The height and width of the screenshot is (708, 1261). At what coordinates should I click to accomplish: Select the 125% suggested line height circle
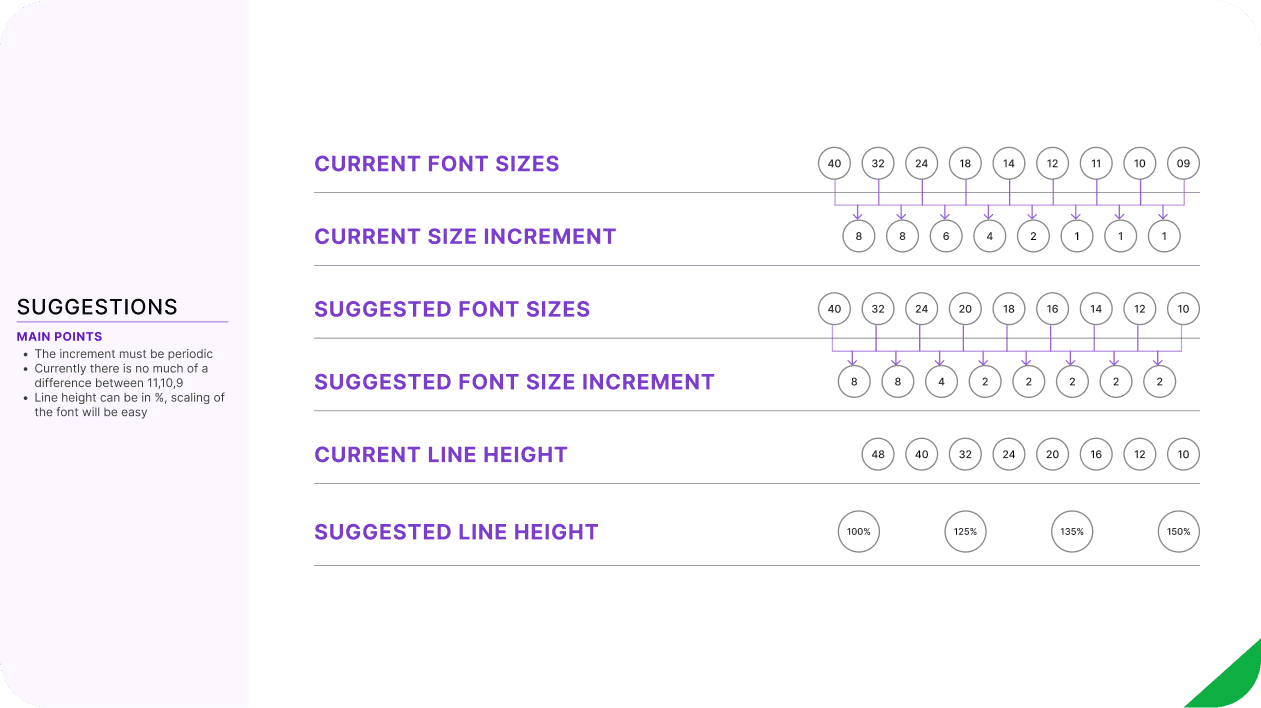965,532
